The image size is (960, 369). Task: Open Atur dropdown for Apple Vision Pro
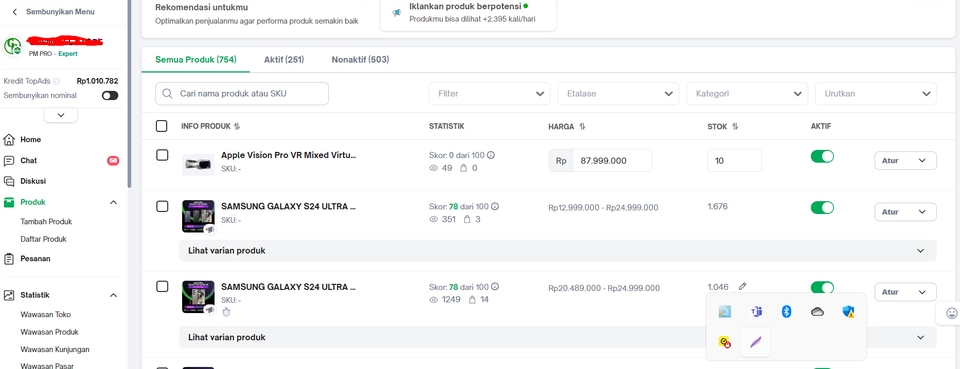[x=905, y=160]
